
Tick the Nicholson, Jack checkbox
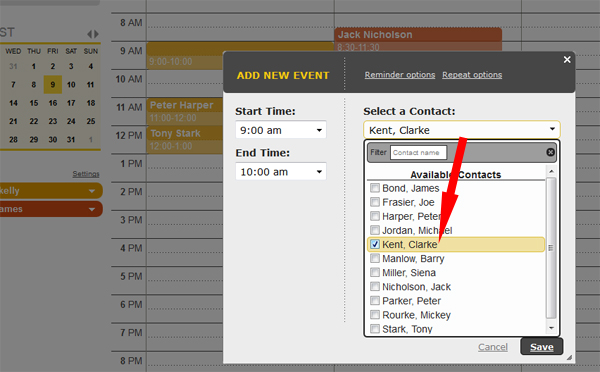(x=375, y=286)
